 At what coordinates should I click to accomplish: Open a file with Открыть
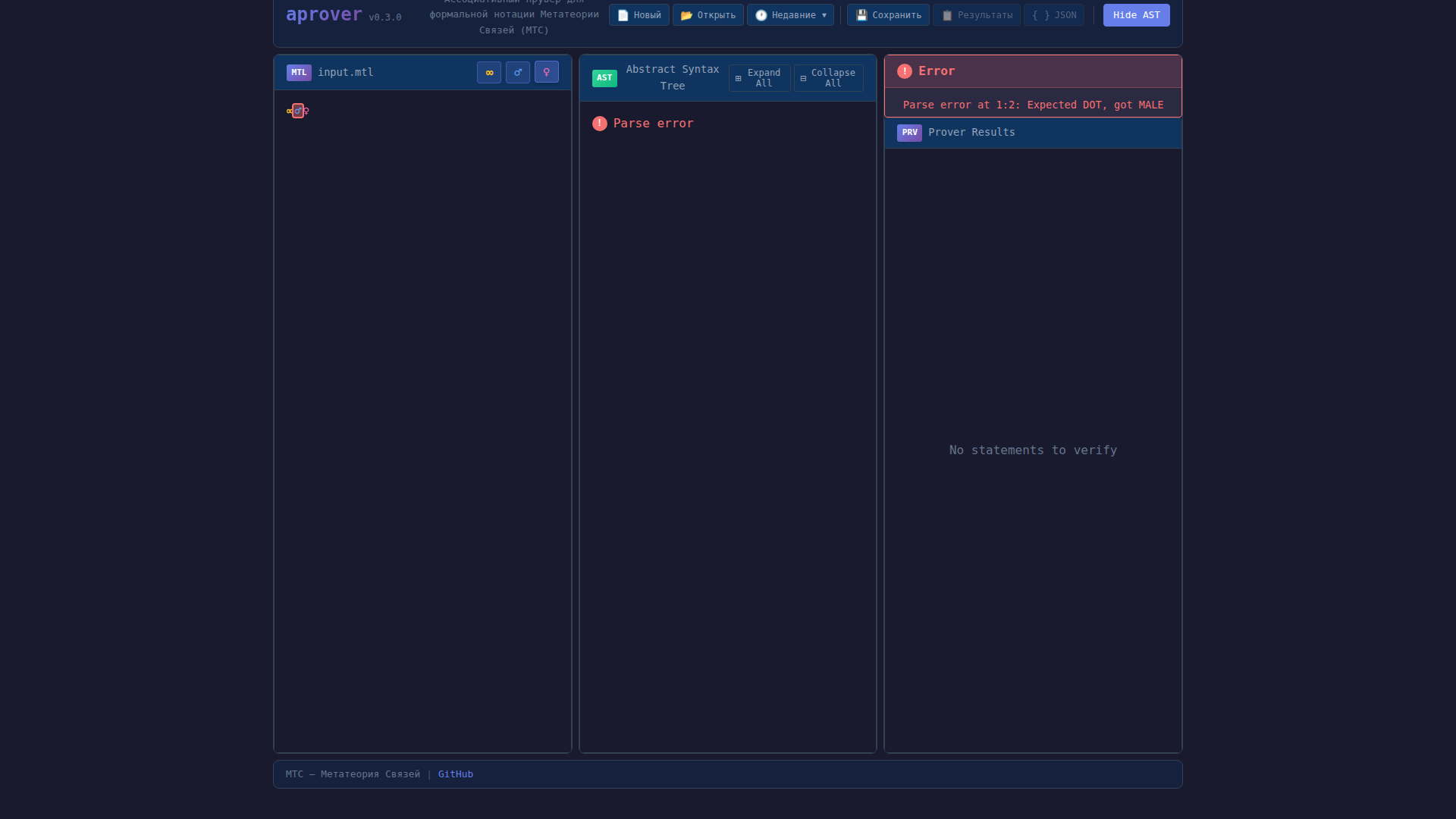pos(708,15)
